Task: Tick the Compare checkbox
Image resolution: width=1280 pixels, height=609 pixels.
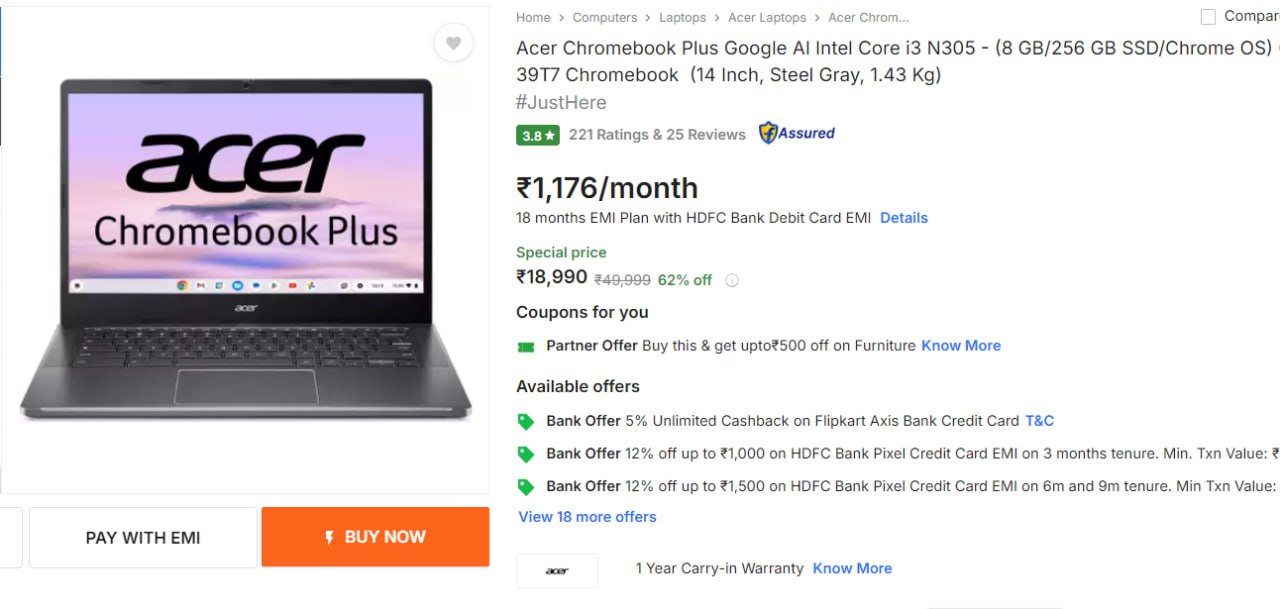Action: pyautogui.click(x=1208, y=16)
